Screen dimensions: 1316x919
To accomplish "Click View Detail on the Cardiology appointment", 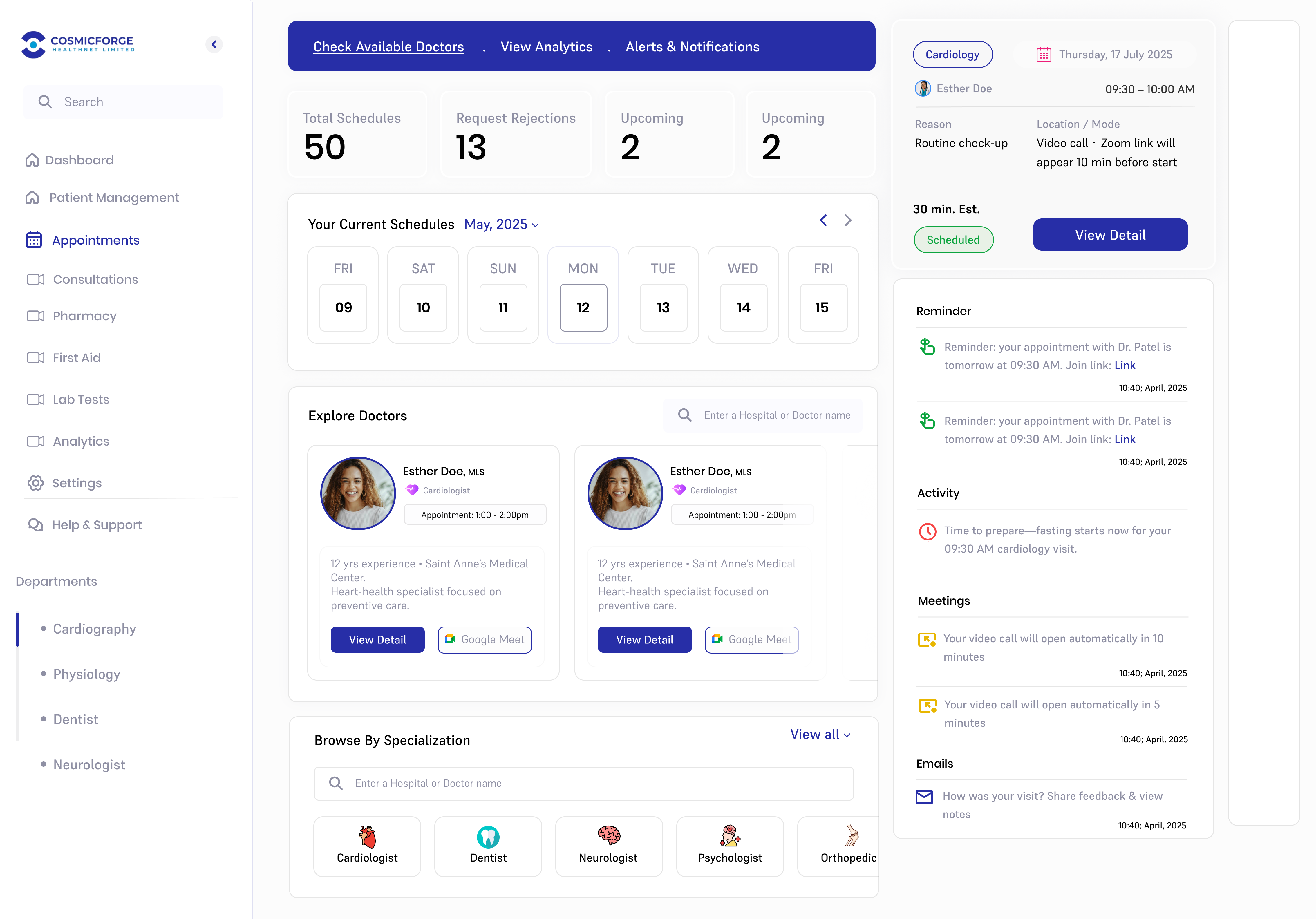I will point(1110,235).
